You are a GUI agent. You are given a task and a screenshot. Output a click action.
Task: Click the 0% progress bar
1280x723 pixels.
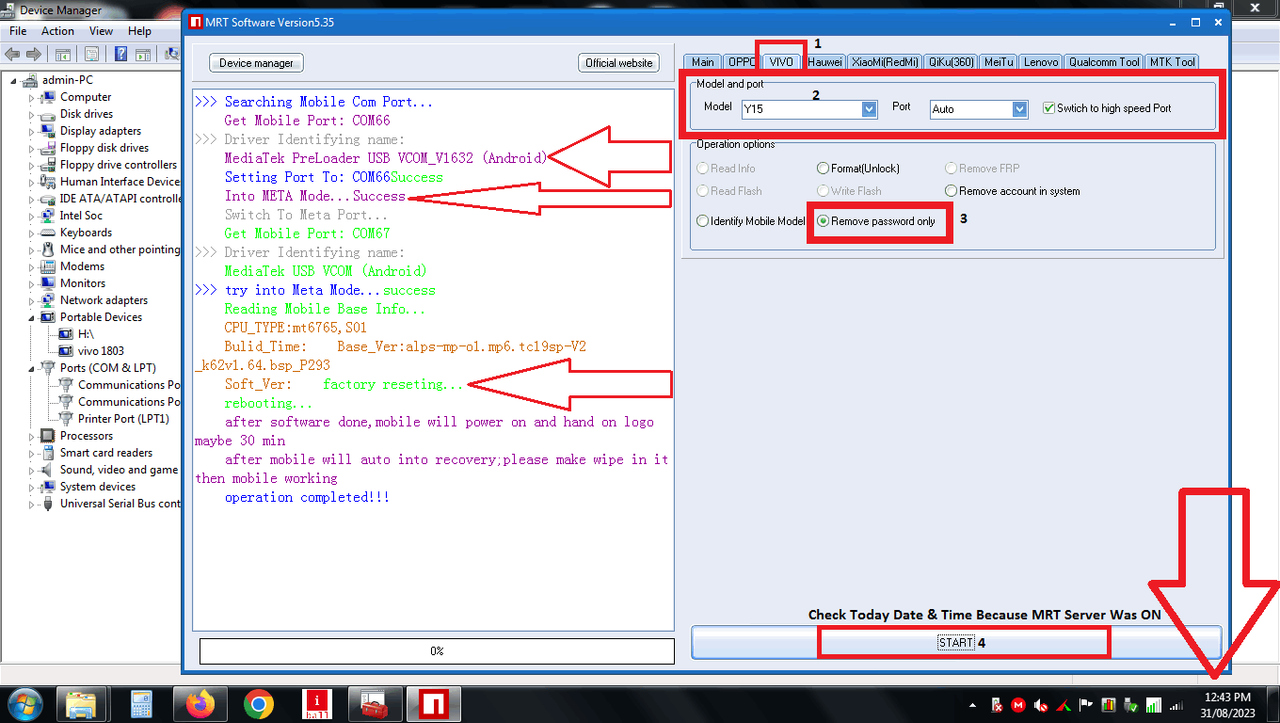pyautogui.click(x=436, y=651)
